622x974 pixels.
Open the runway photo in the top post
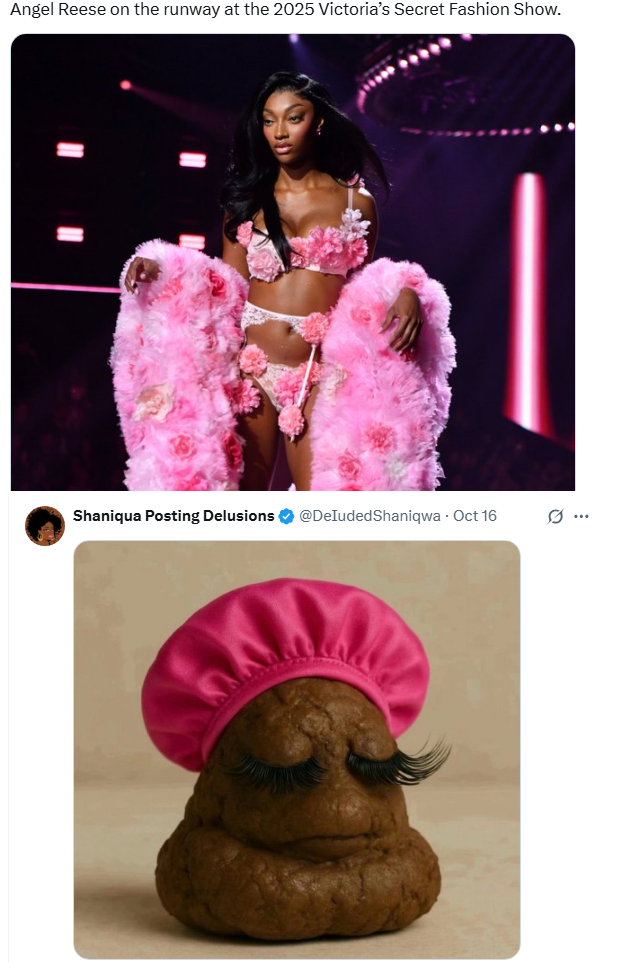point(293,262)
